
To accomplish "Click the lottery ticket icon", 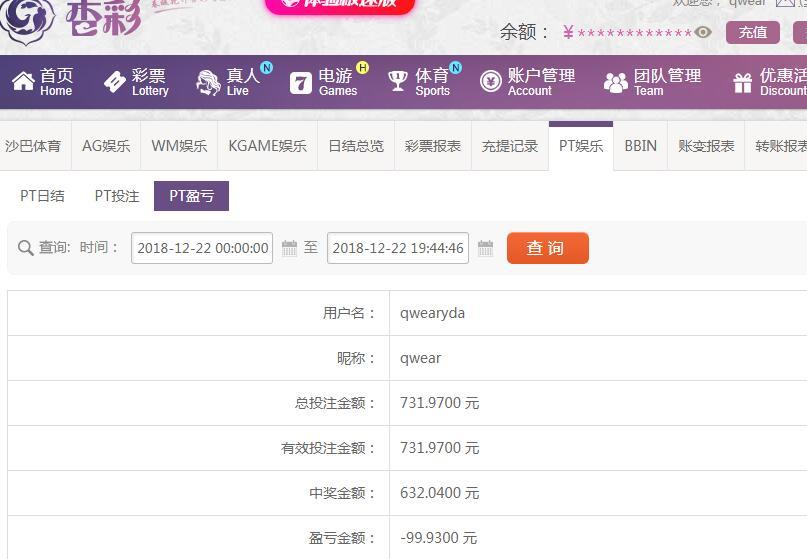I will click(114, 82).
